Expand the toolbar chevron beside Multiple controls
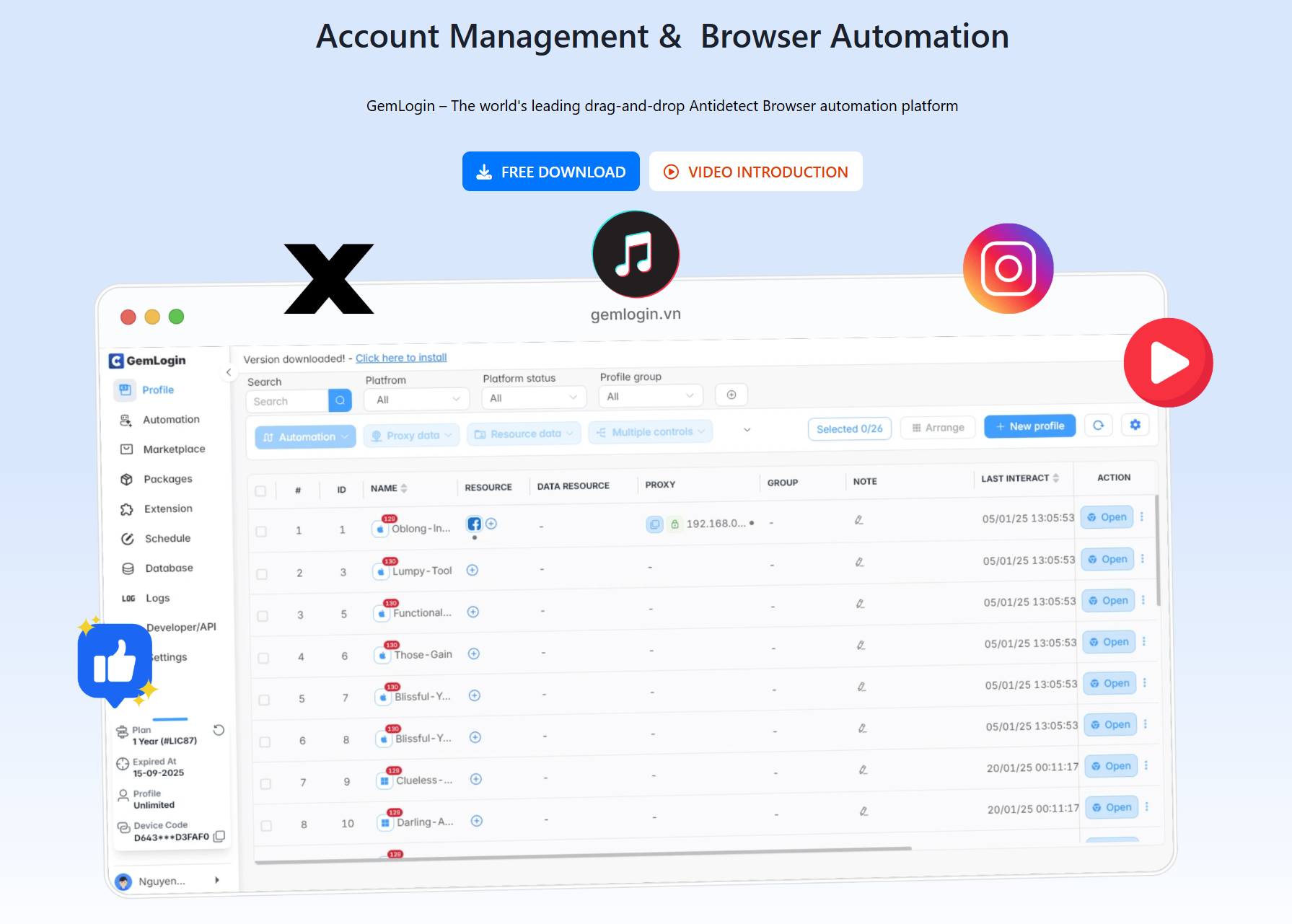1292x924 pixels. (x=747, y=430)
